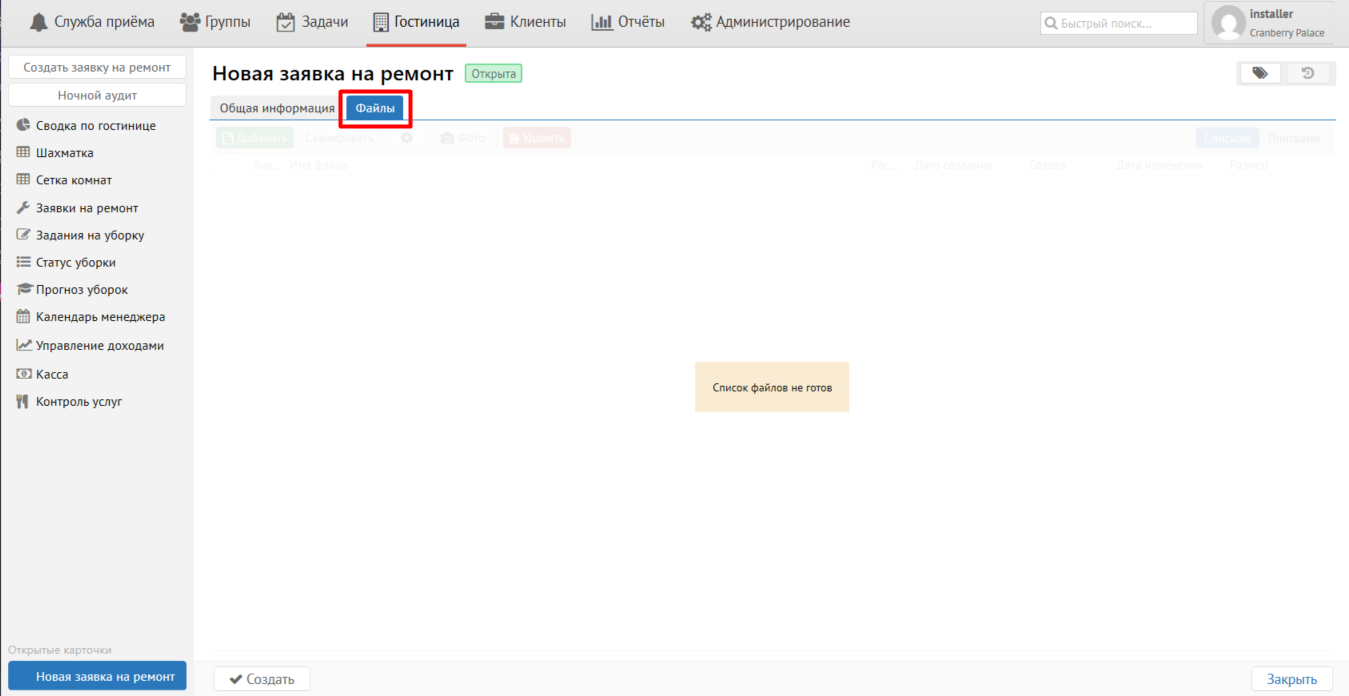Switch to the Общая информация tab
This screenshot has width=1349, height=696.
[277, 108]
